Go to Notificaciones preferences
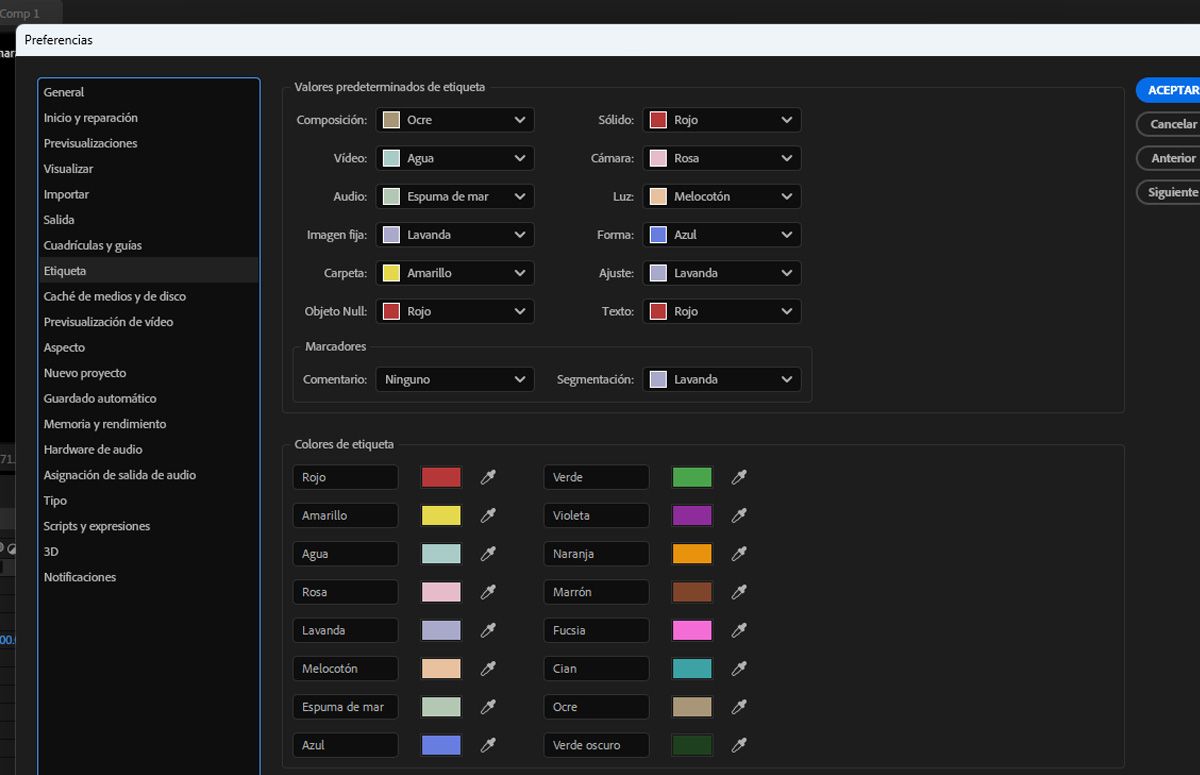 pos(149,577)
